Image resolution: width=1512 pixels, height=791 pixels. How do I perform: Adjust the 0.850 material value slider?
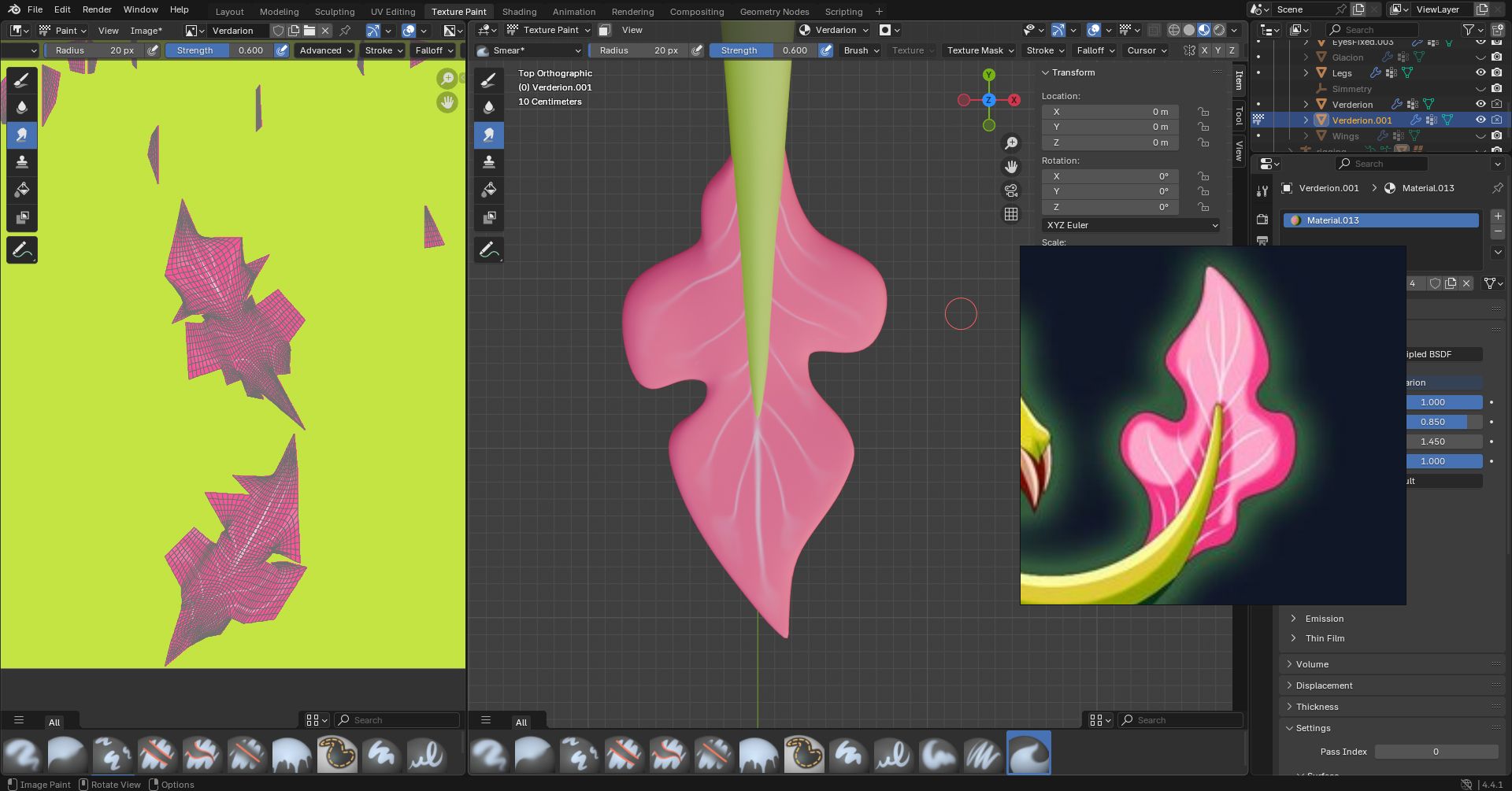[x=1443, y=422]
